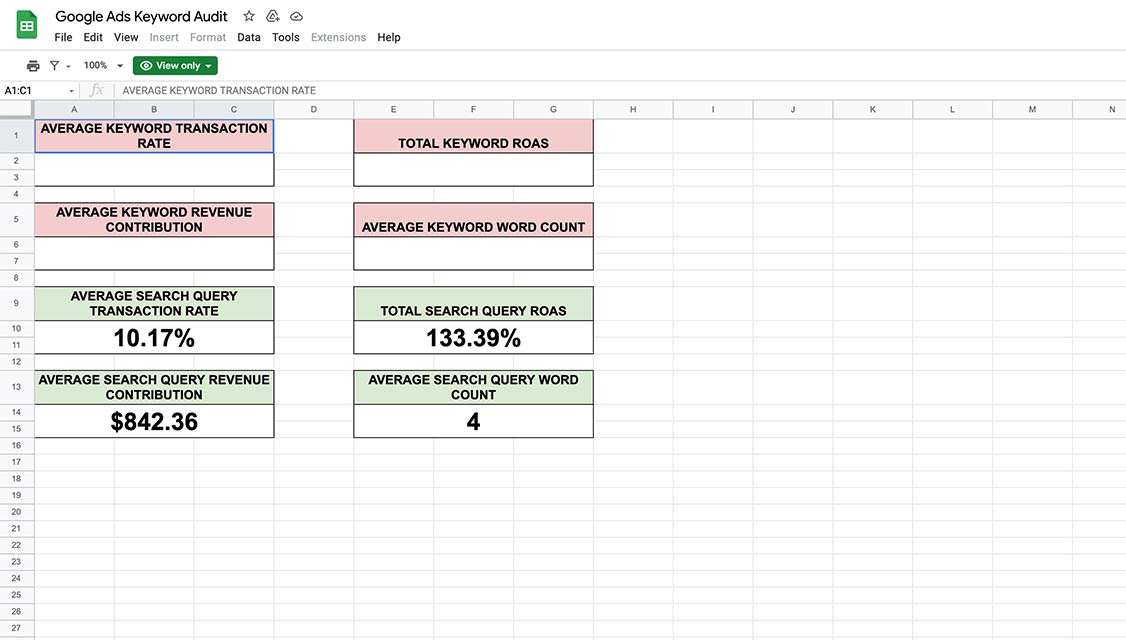Check the cloud document status icon
Viewport: 1126px width, 640px height.
point(296,16)
